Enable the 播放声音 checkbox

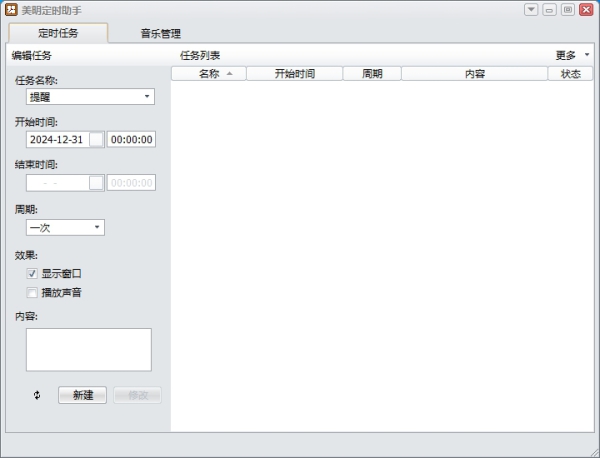pyautogui.click(x=32, y=293)
